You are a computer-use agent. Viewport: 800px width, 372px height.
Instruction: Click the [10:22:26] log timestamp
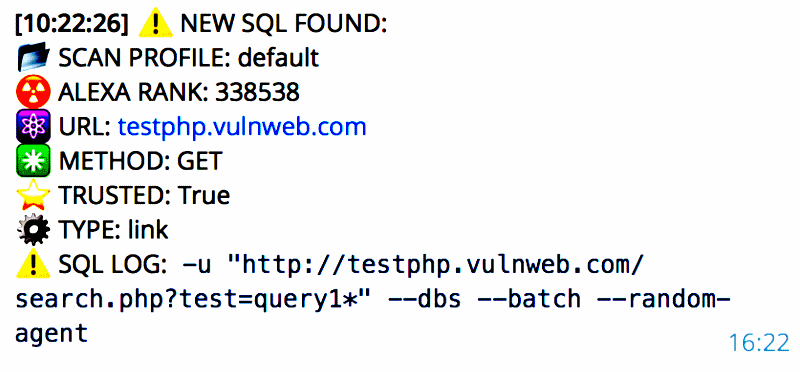click(72, 24)
